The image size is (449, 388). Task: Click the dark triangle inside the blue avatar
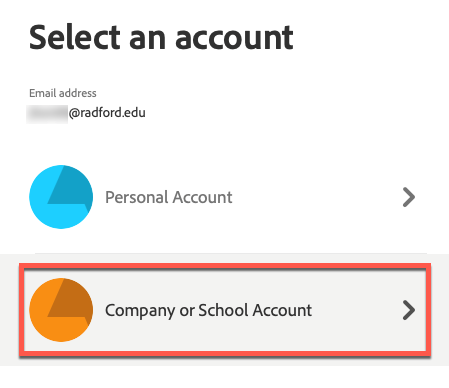click(69, 188)
